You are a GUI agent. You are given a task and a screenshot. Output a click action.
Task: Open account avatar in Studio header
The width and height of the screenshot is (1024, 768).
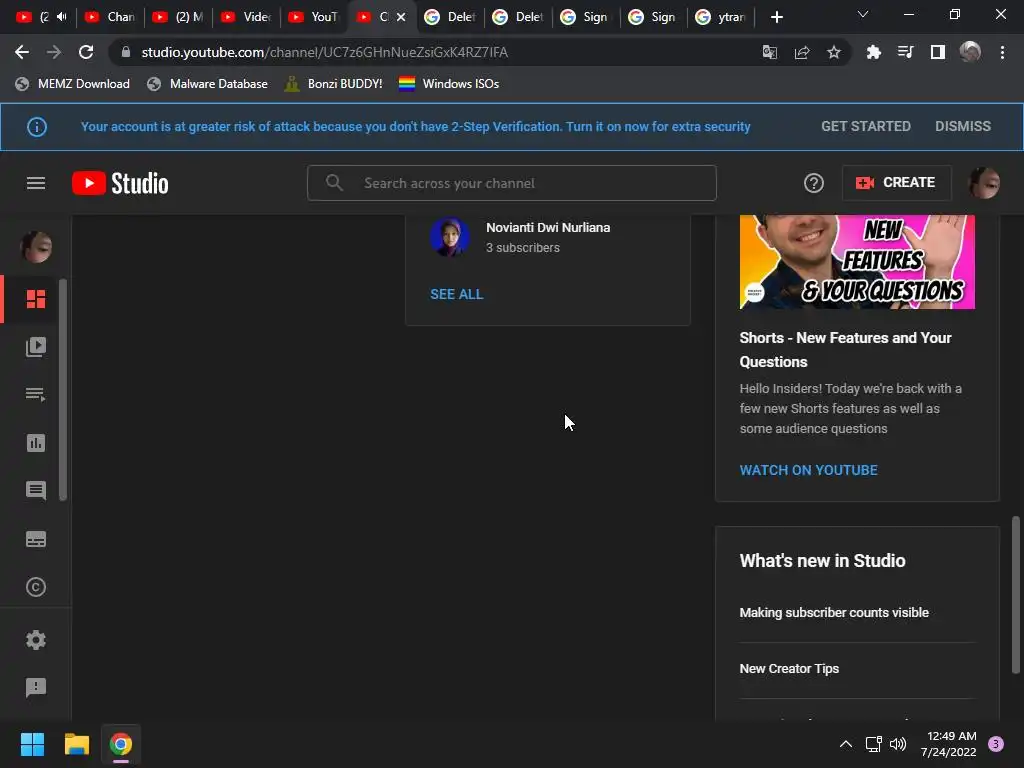pyautogui.click(x=984, y=183)
